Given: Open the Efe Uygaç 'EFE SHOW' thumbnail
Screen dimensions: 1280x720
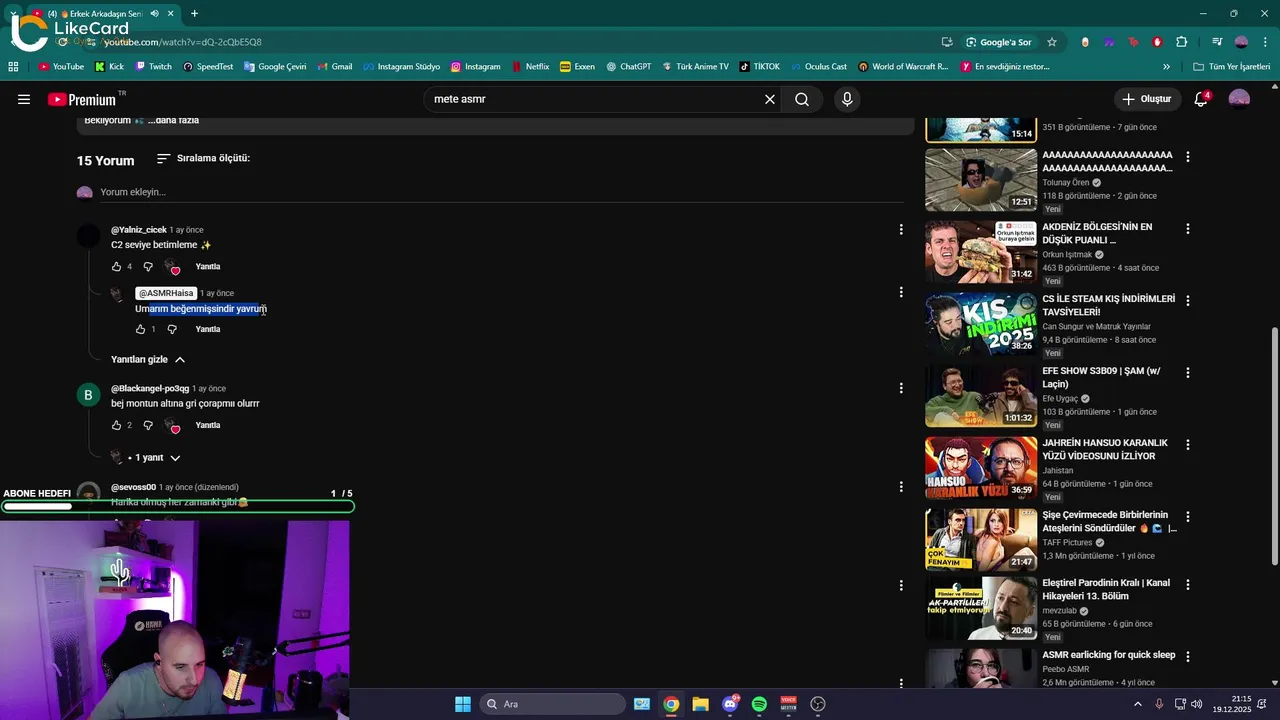Looking at the screenshot, I should pos(981,396).
